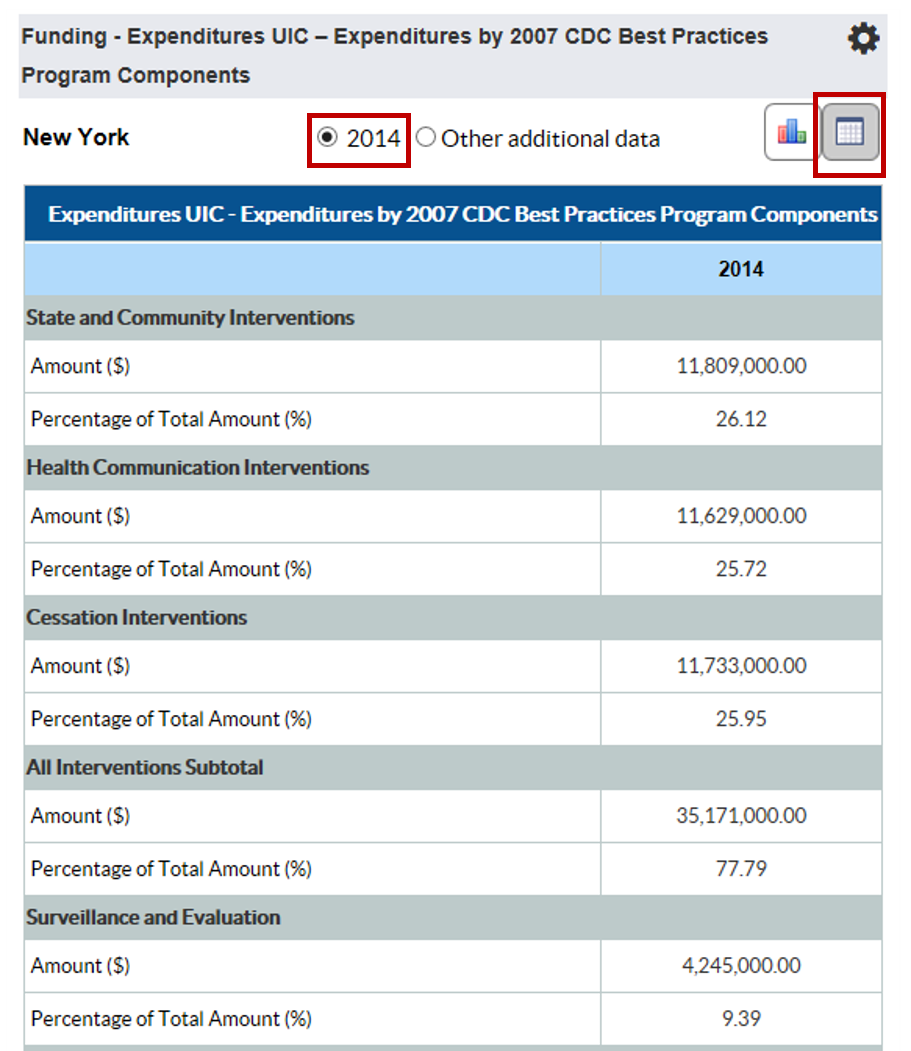Click the Surveillance and Evaluation heading
Screen dimensions: 911x1051
(x=153, y=918)
